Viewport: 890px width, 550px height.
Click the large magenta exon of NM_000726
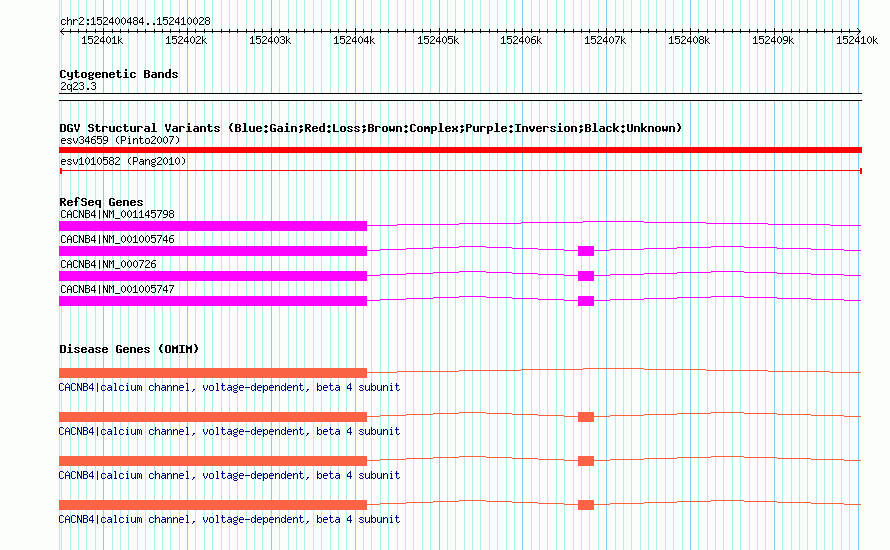[213, 276]
